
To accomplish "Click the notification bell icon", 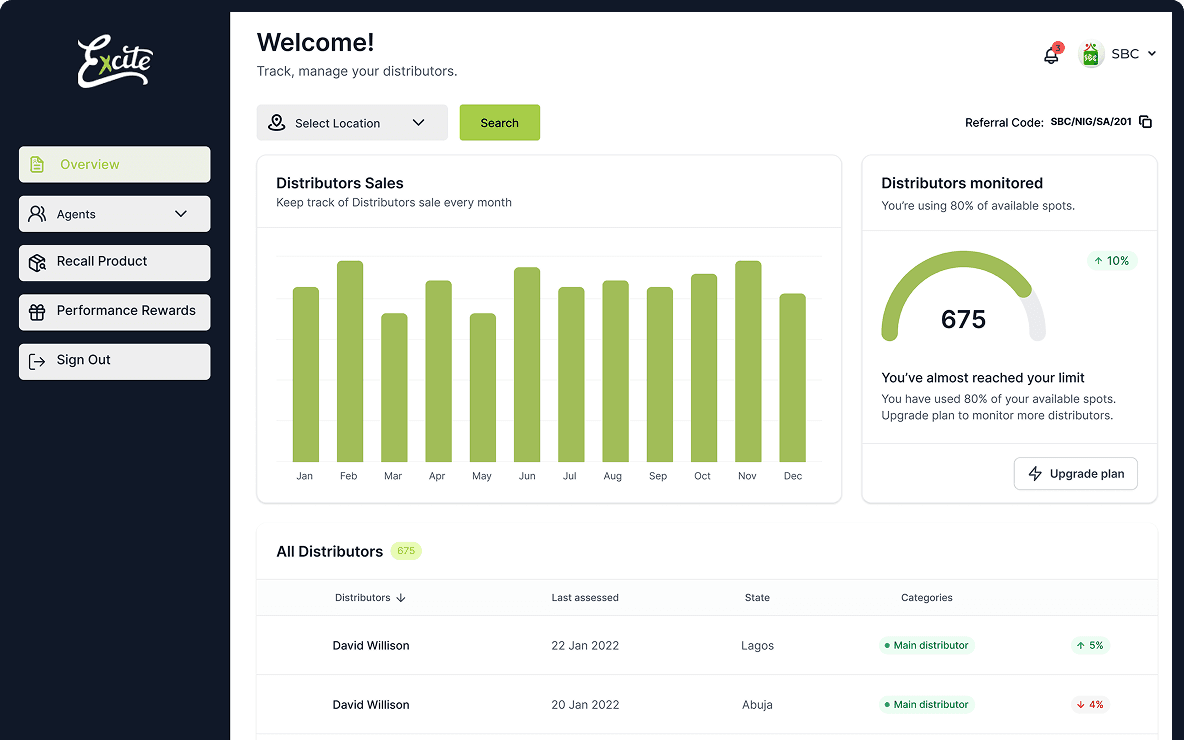I will click(1051, 55).
